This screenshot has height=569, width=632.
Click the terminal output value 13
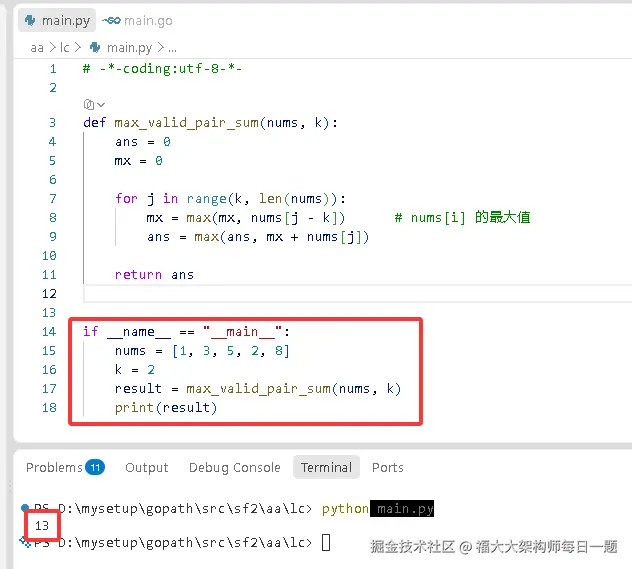pos(42,525)
